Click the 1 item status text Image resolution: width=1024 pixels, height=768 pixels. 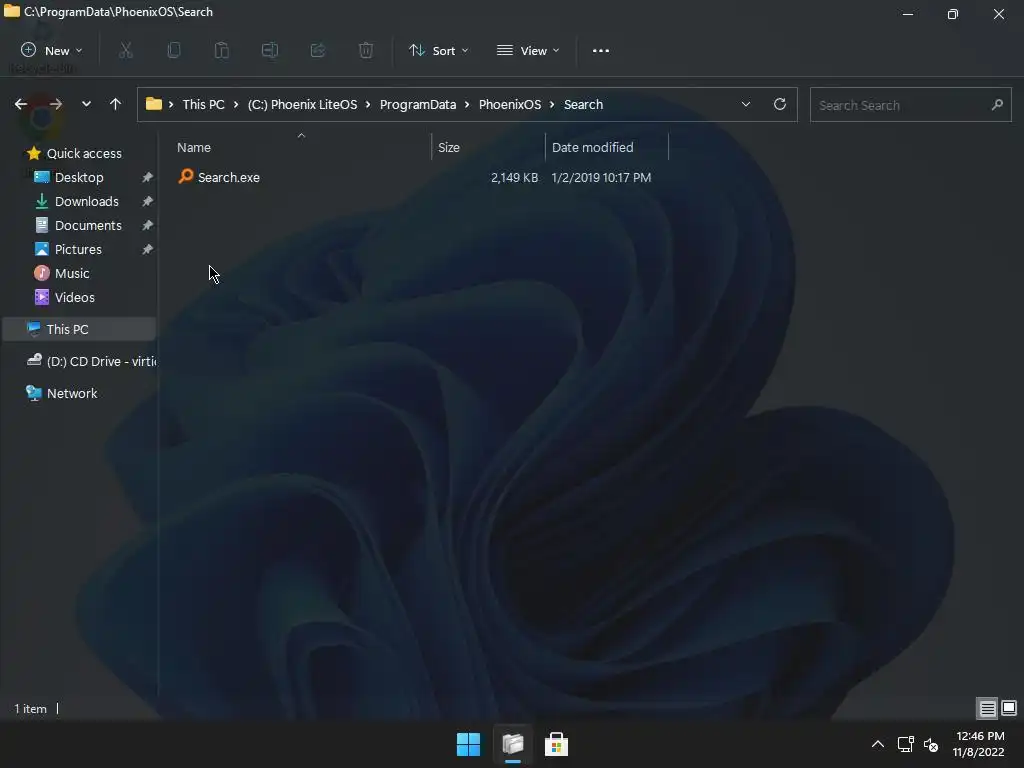[x=31, y=709]
